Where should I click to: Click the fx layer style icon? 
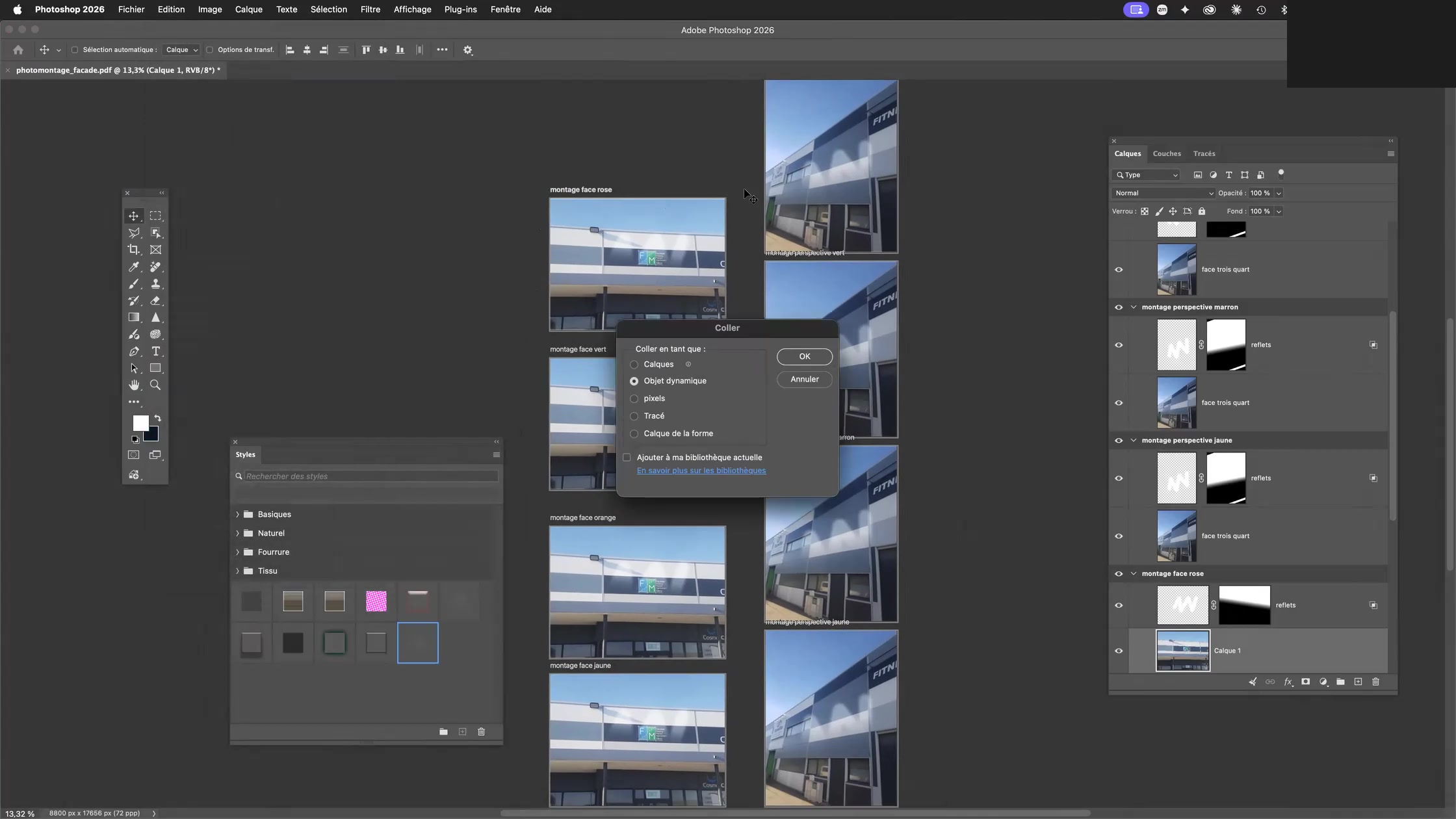coord(1288,682)
